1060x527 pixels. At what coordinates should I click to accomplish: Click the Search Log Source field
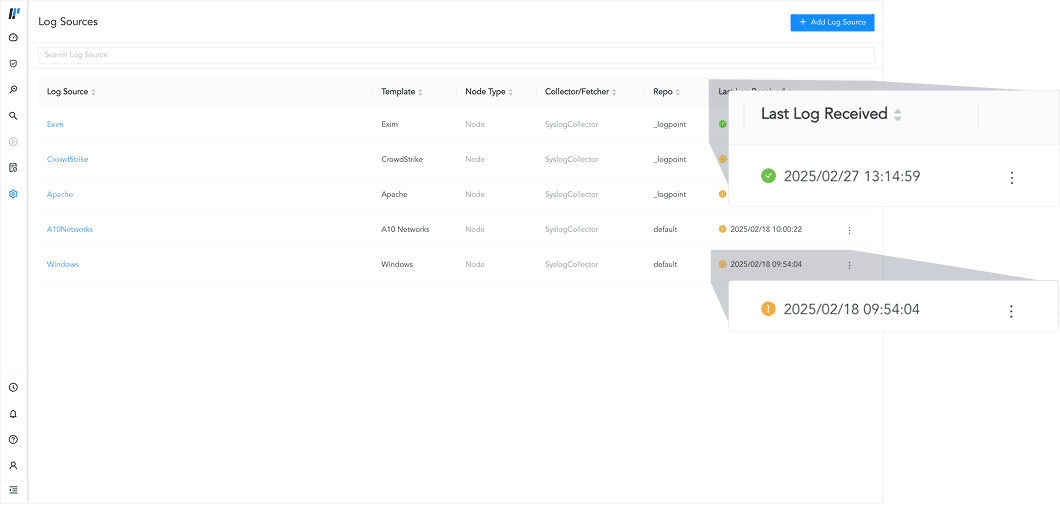(x=455, y=55)
